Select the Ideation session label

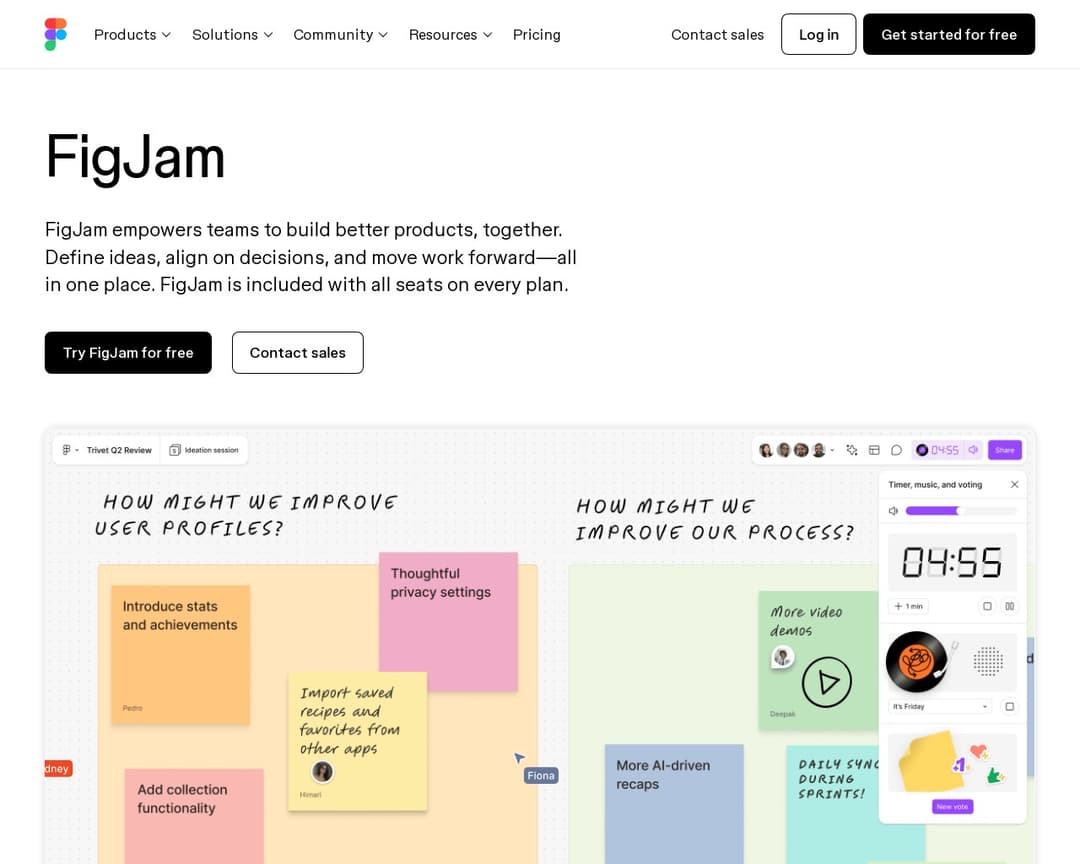pos(211,450)
